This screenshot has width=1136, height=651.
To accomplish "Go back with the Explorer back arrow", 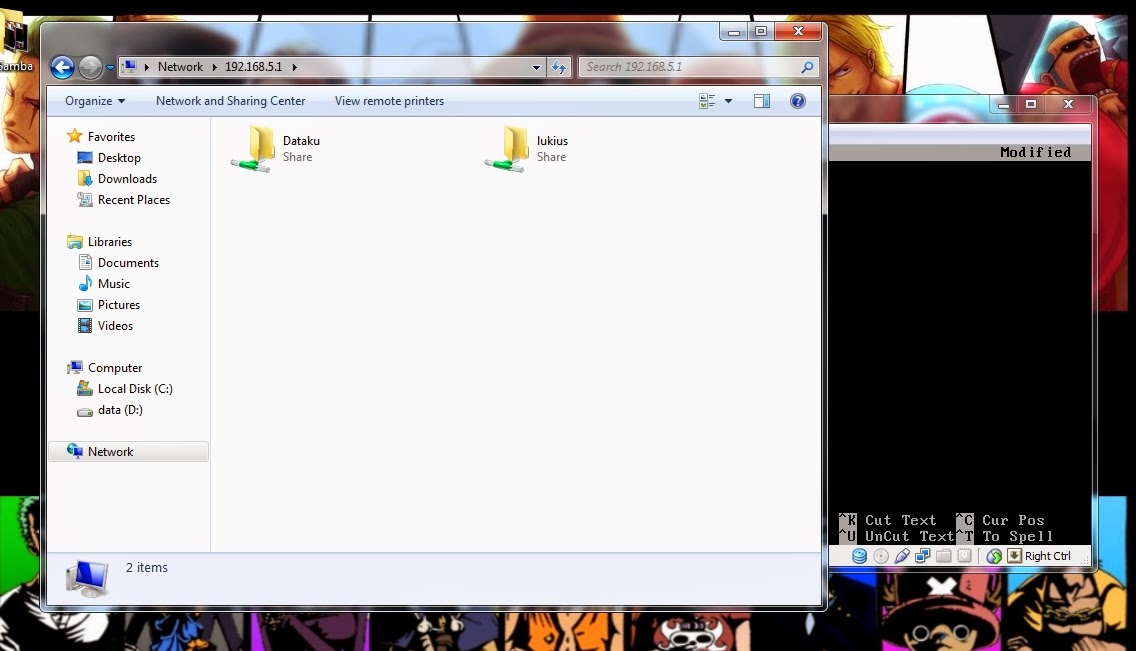I will (62, 67).
